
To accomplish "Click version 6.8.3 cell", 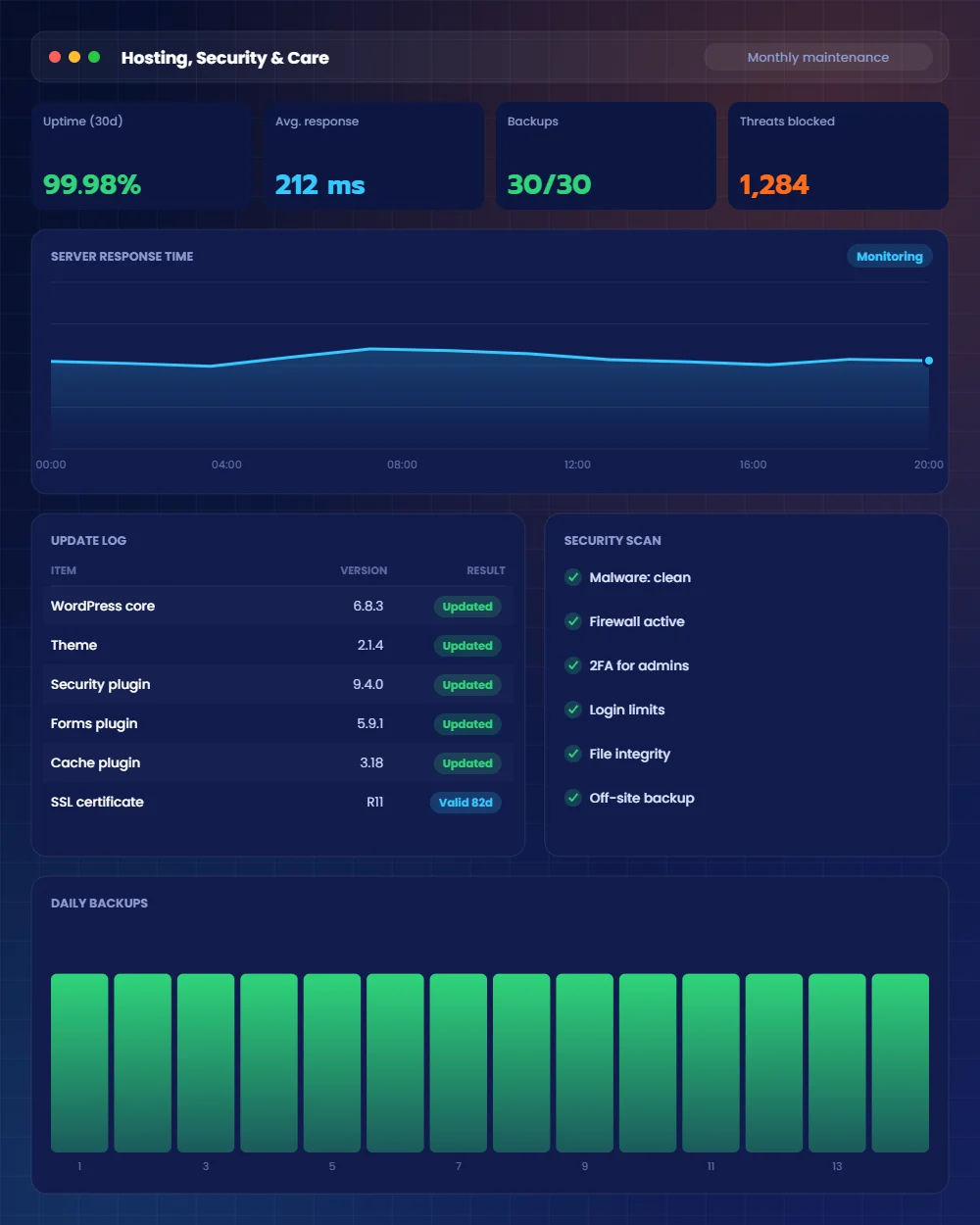I will [x=368, y=606].
